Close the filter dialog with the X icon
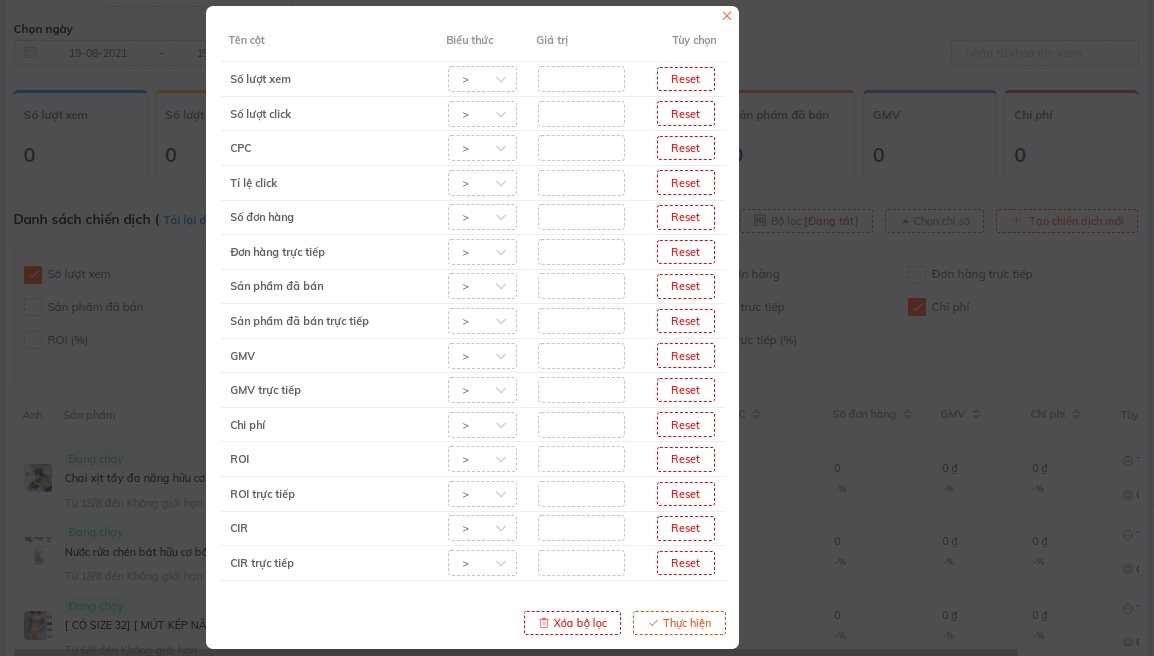 pos(727,16)
